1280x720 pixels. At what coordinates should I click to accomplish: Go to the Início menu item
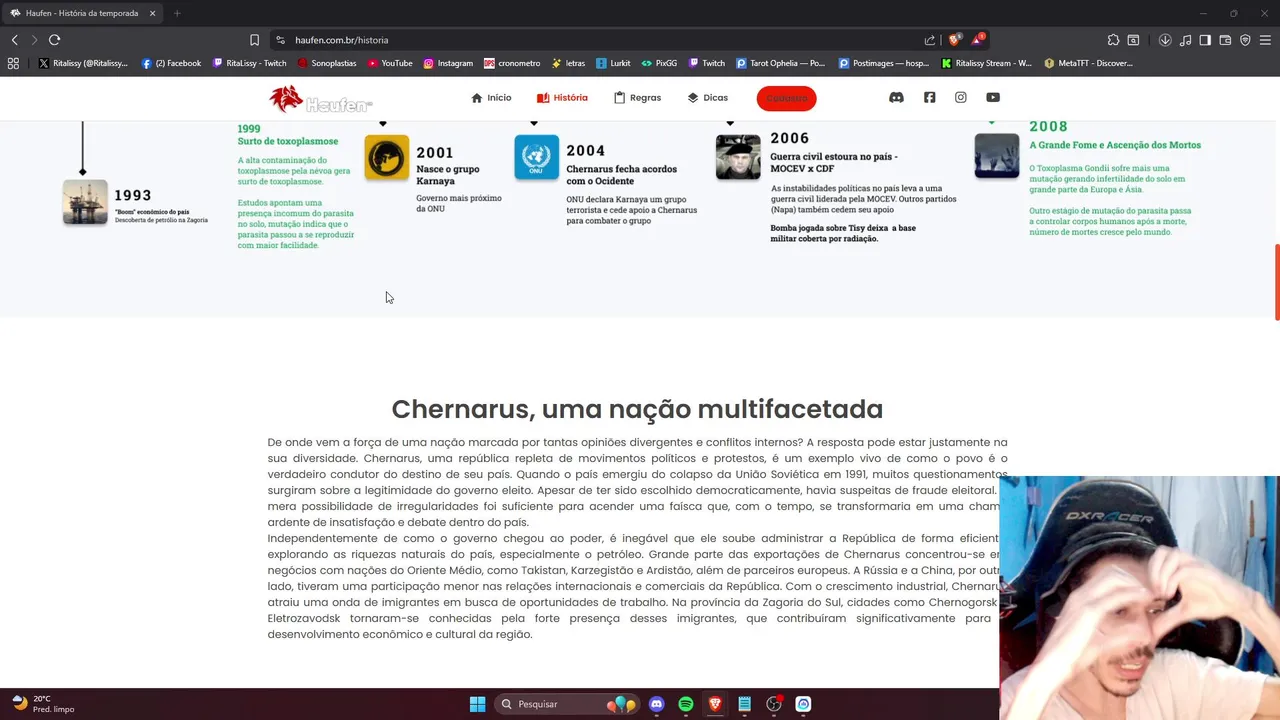click(491, 98)
